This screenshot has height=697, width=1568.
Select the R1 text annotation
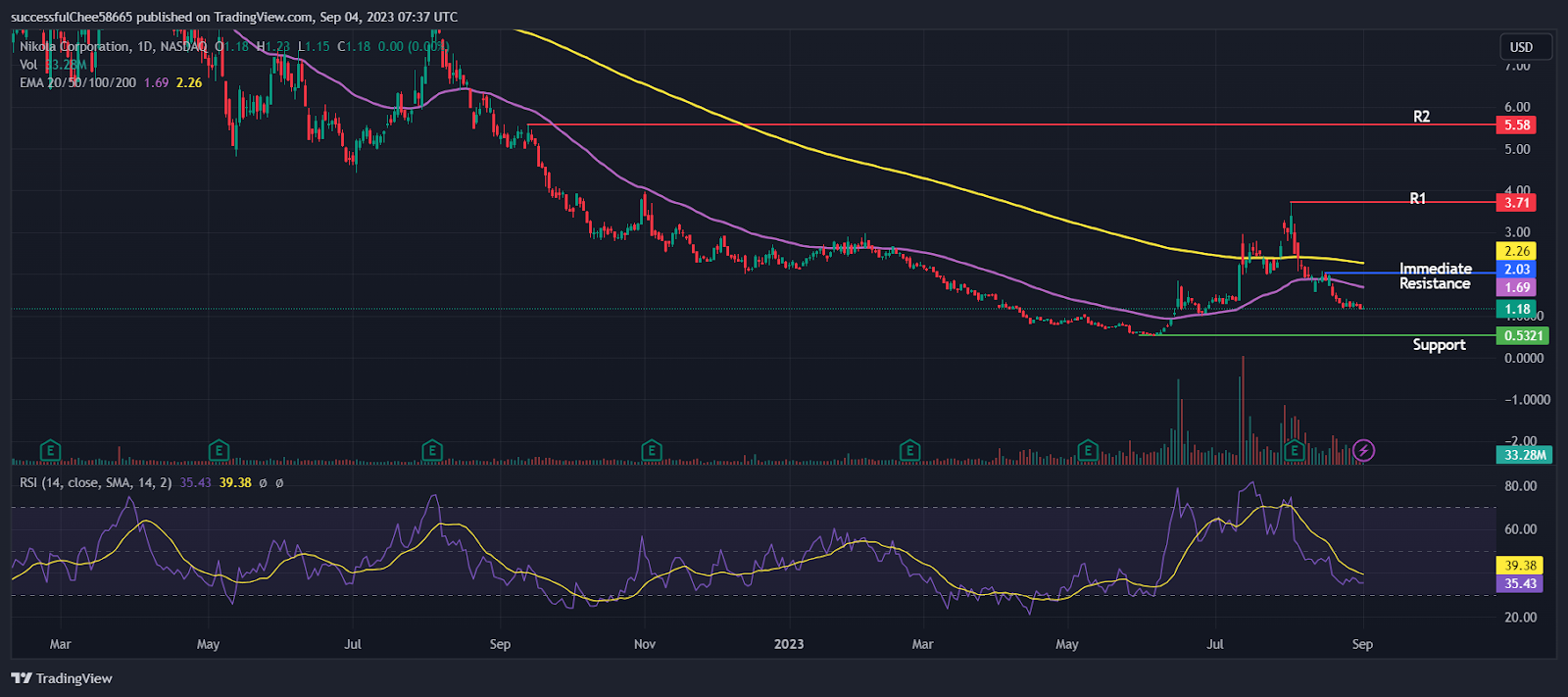pos(1417,199)
